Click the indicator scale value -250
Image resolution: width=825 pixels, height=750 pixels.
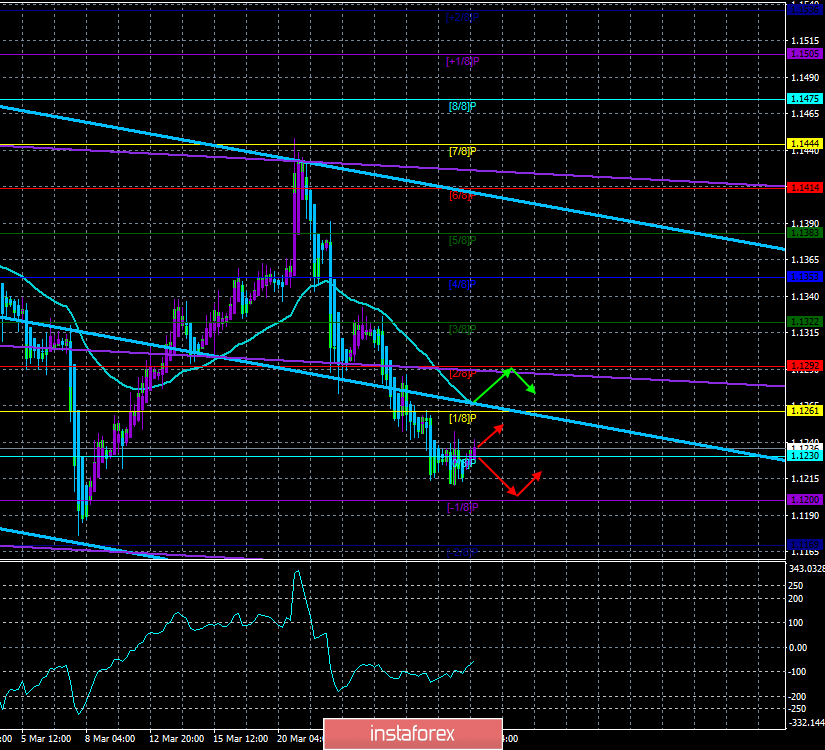click(x=797, y=709)
